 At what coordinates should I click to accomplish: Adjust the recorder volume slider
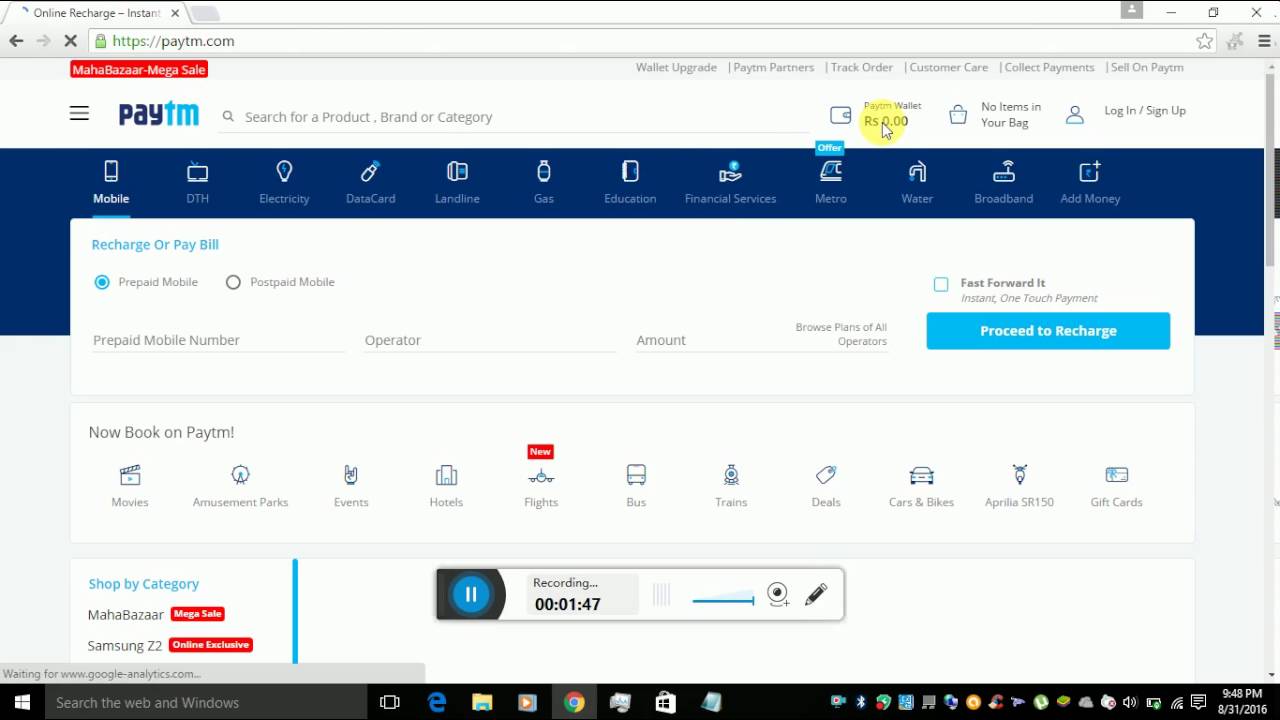[x=723, y=600]
